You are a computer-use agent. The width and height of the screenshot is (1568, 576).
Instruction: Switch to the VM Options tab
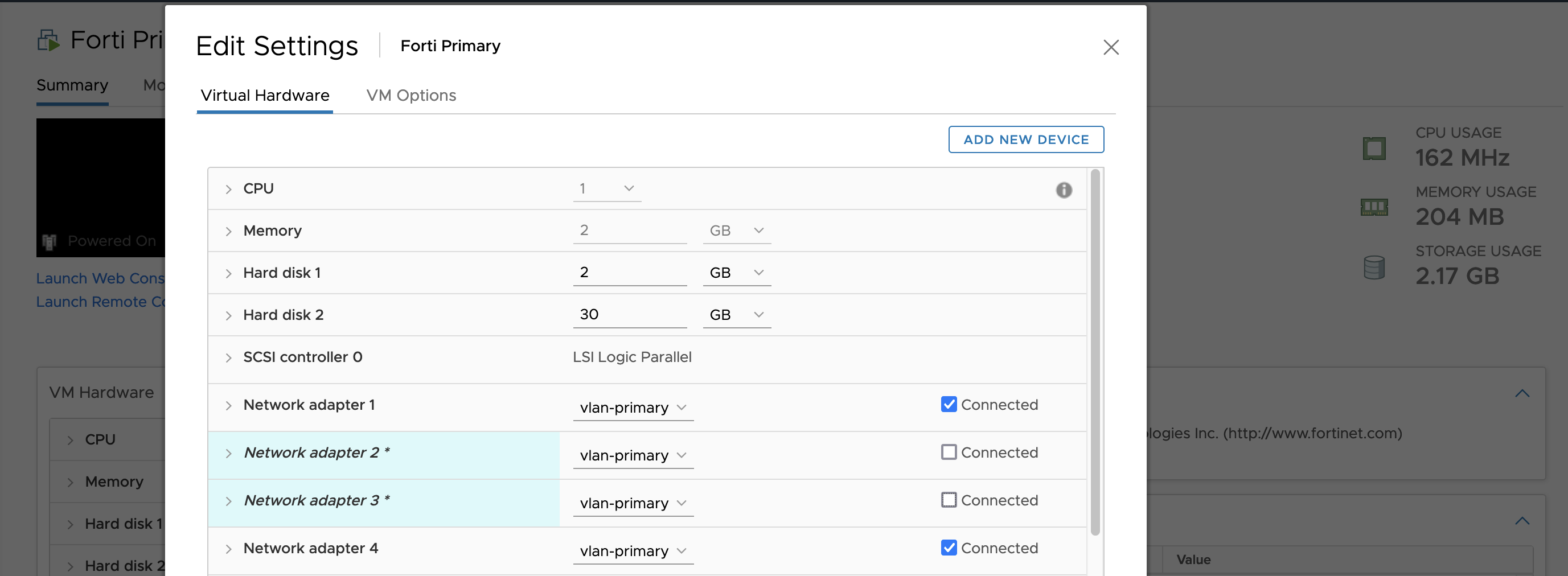coord(411,96)
